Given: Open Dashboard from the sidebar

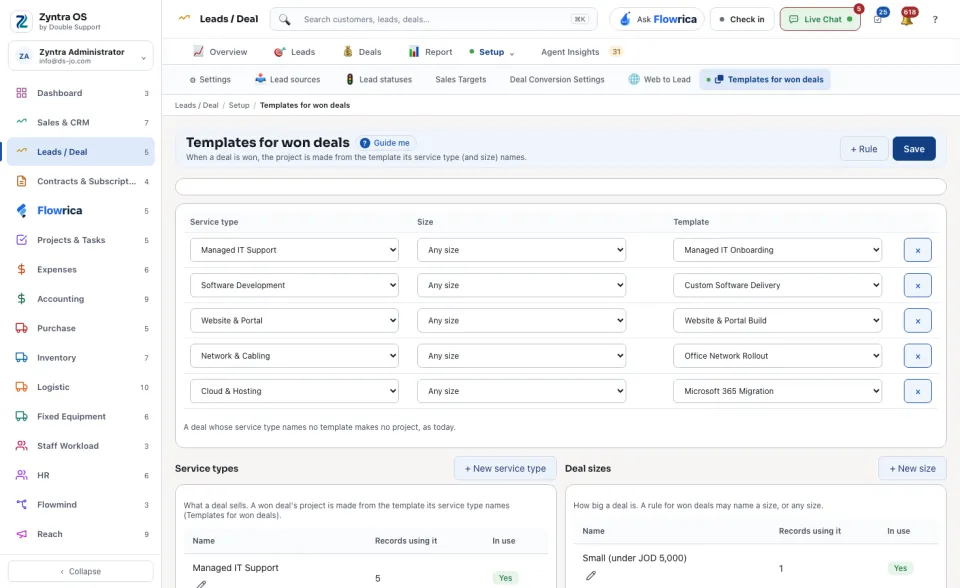Looking at the screenshot, I should [x=81, y=93].
